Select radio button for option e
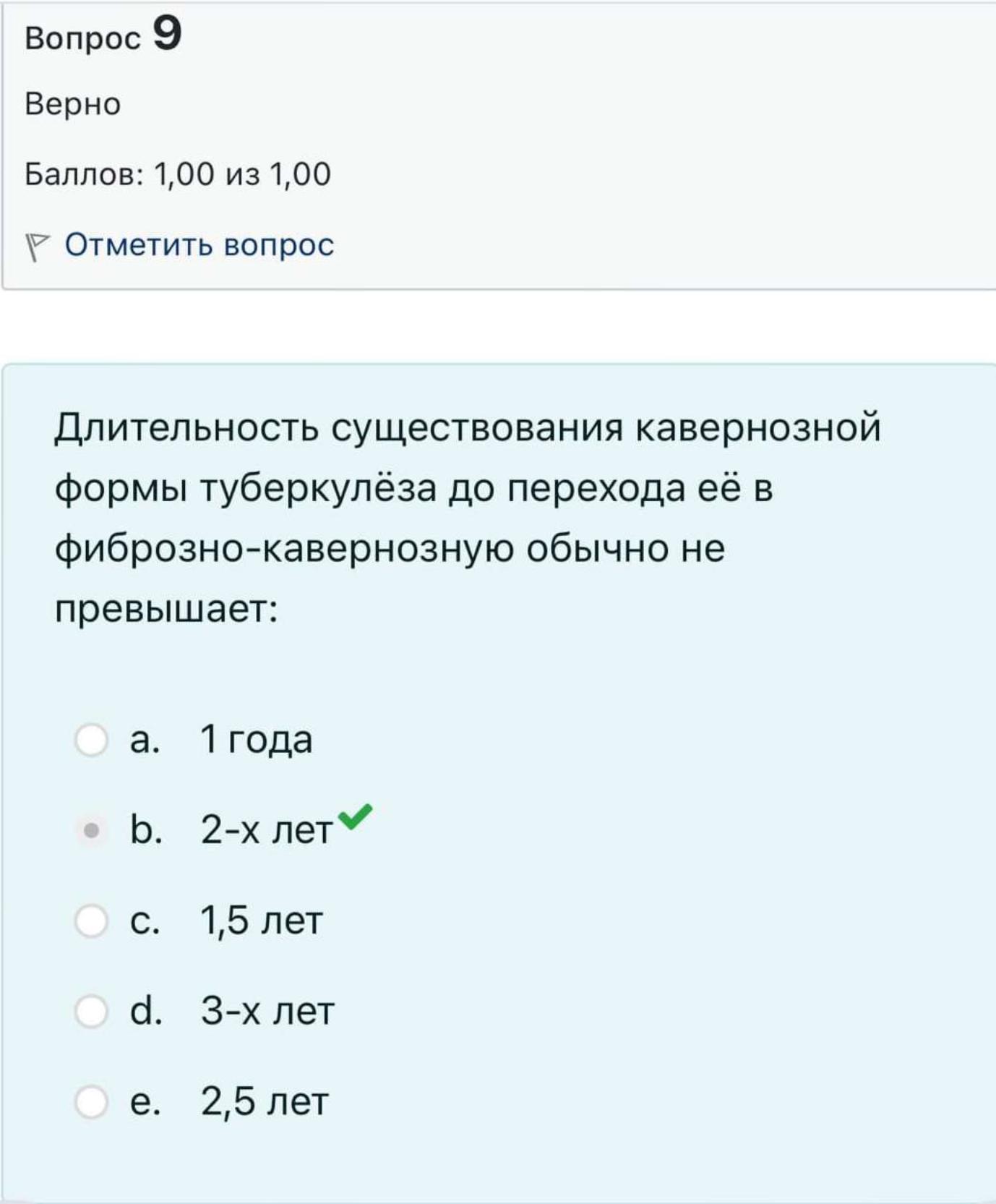Viewport: 996px width, 1204px height. click(92, 1101)
